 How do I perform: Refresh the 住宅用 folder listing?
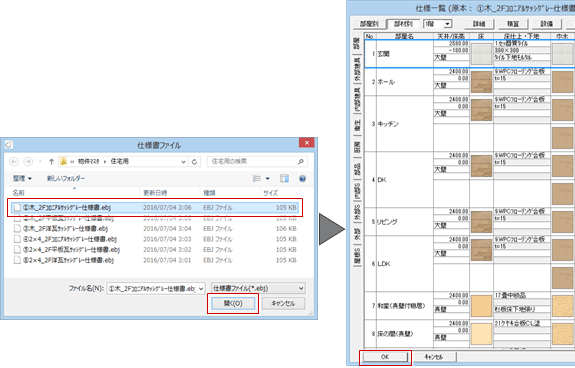[x=194, y=161]
